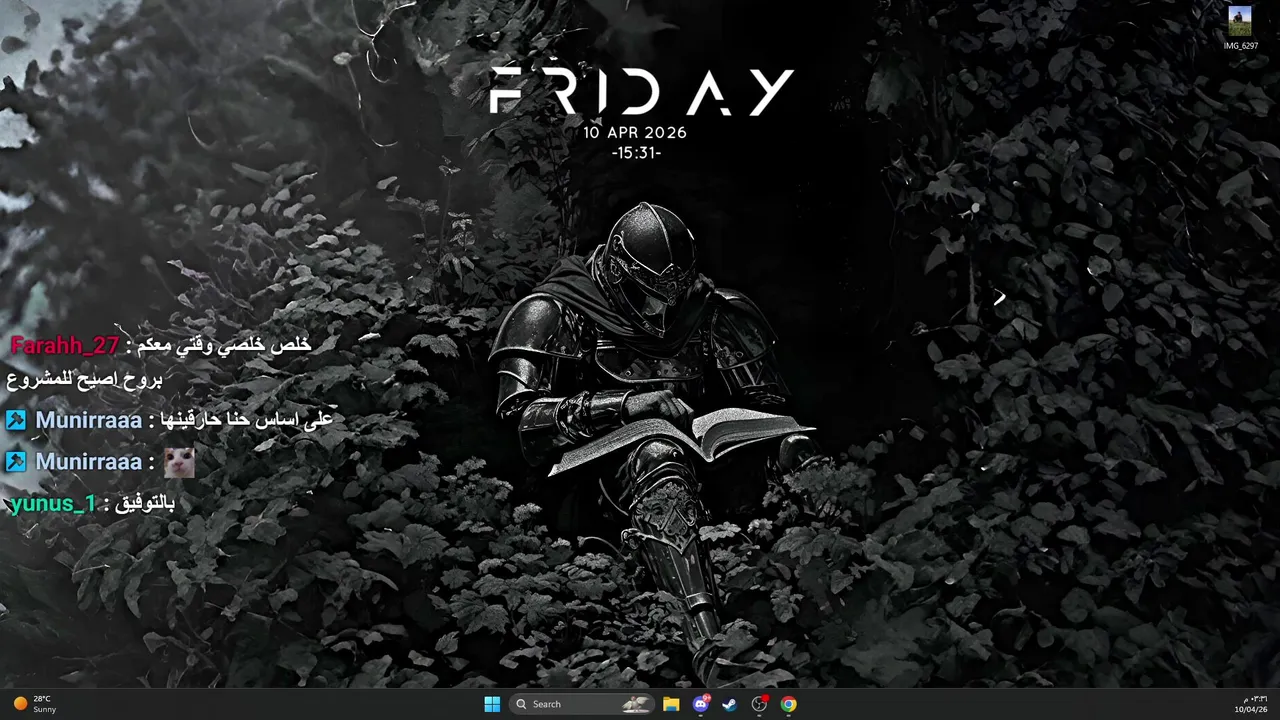Click the taskbar Search box
1280x720 pixels.
coord(582,704)
